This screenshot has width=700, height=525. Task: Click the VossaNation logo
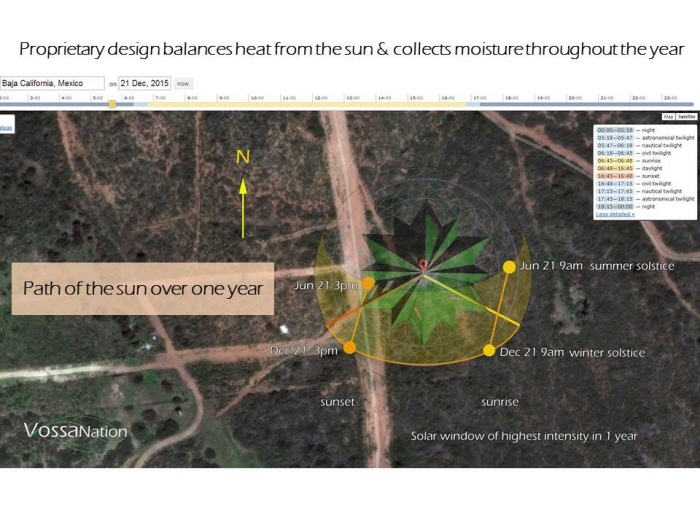[76, 431]
